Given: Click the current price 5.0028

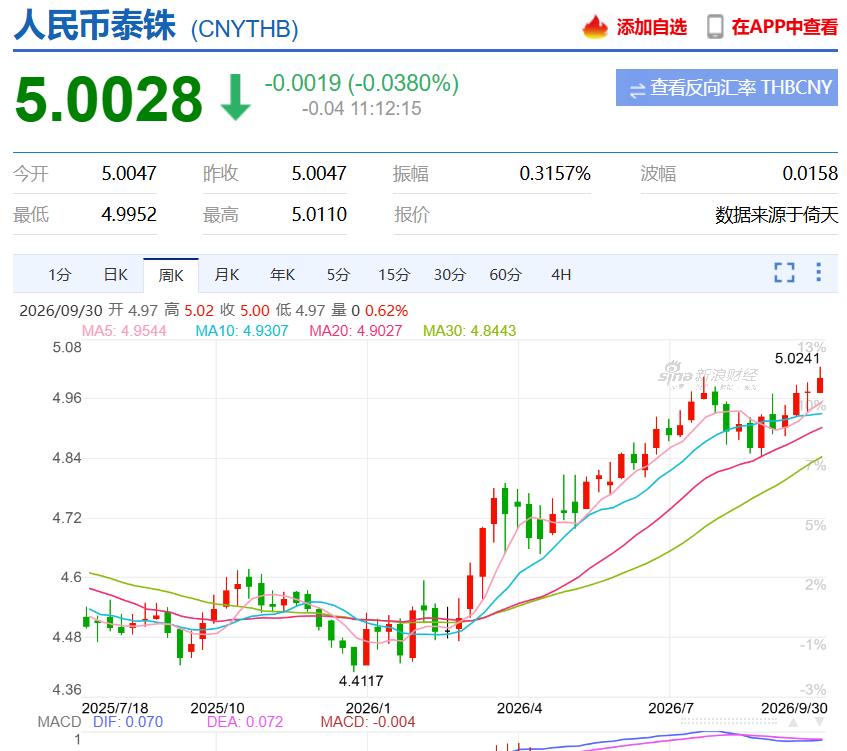Looking at the screenshot, I should point(109,99).
